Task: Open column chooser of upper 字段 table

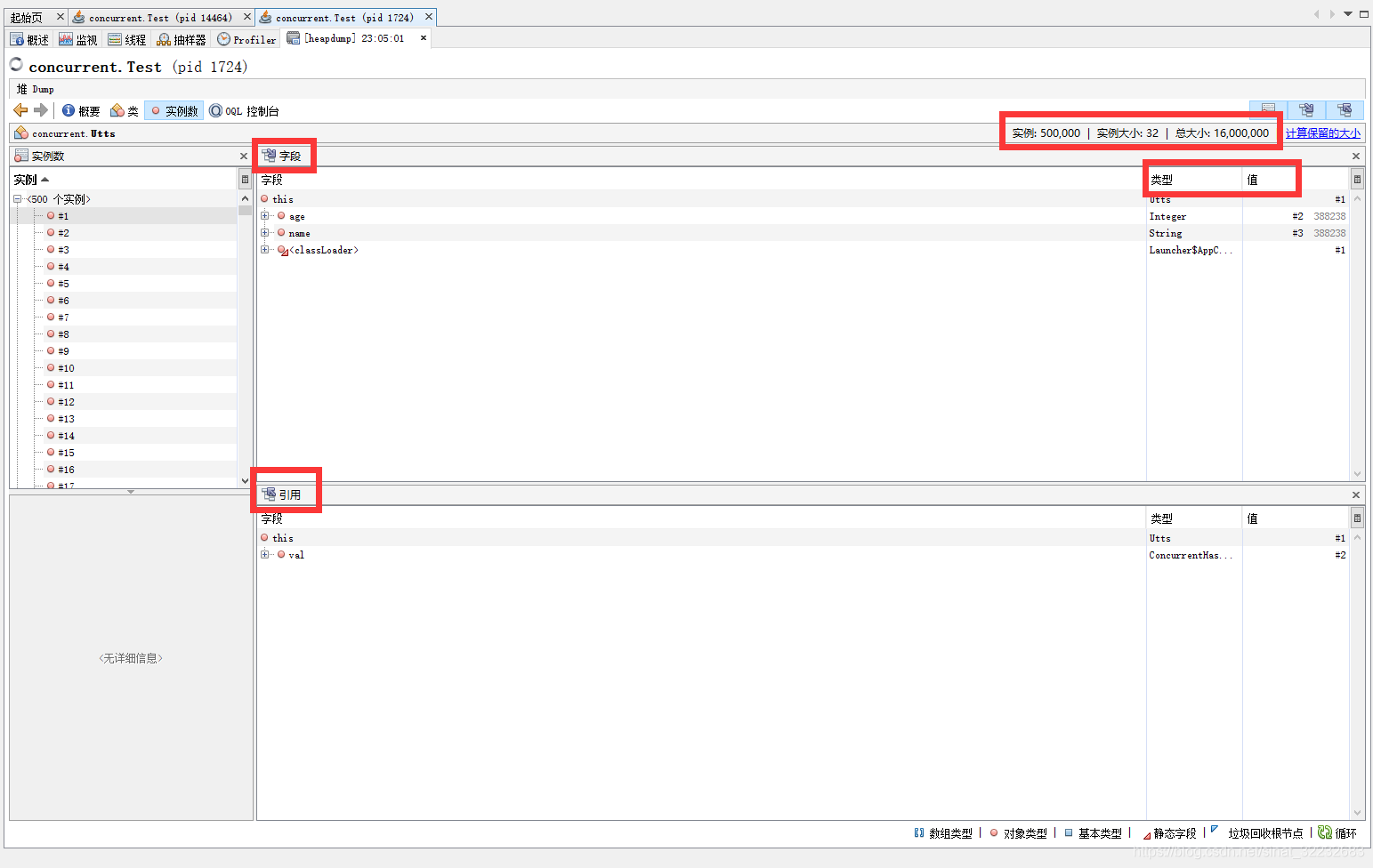Action: coord(1357,180)
